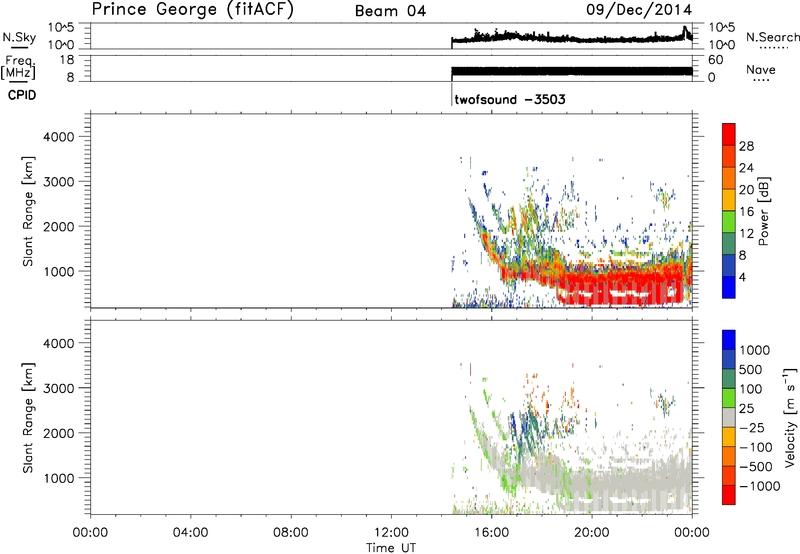Click the date '09/Dec/2014'
The width and height of the screenshot is (800, 554).
639,10
